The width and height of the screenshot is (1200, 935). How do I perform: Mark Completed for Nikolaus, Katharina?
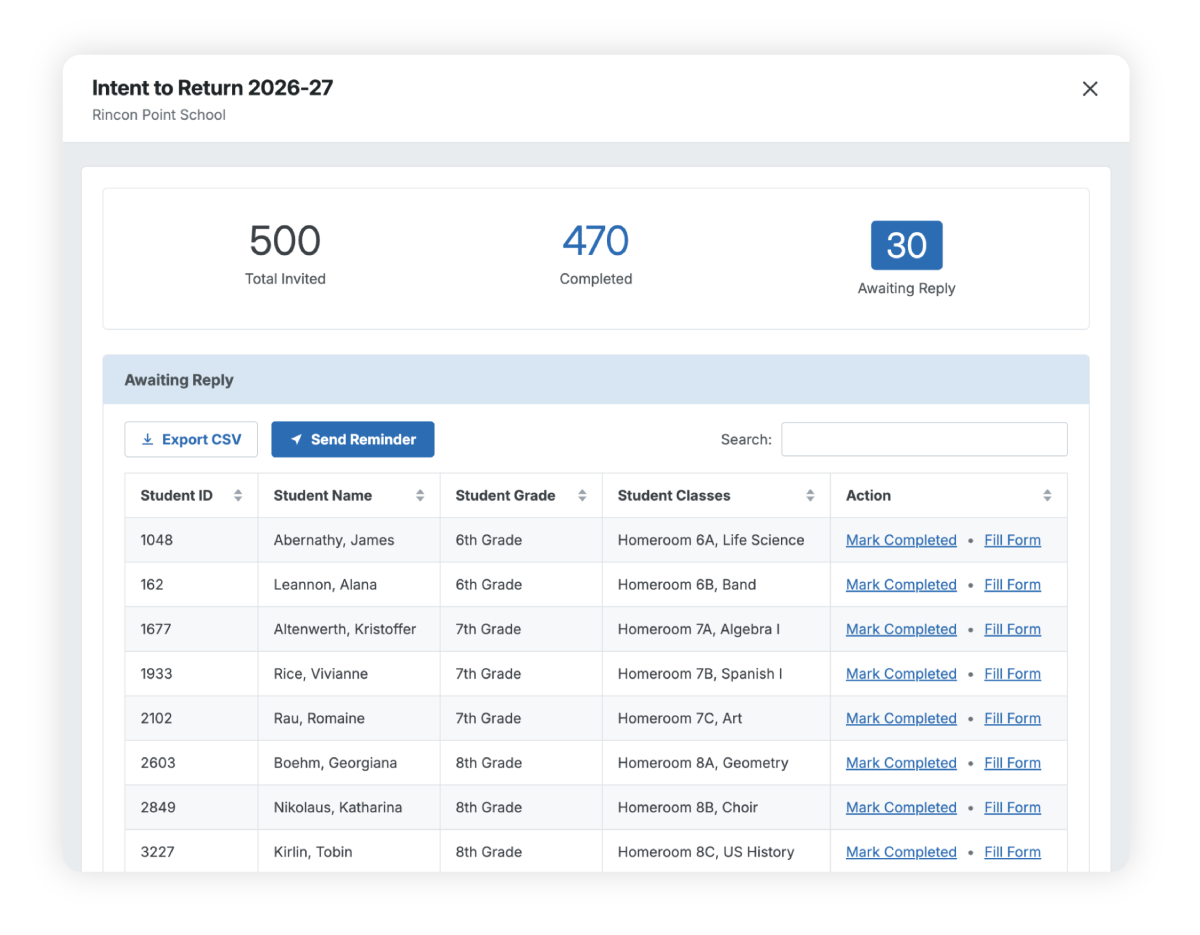click(901, 807)
